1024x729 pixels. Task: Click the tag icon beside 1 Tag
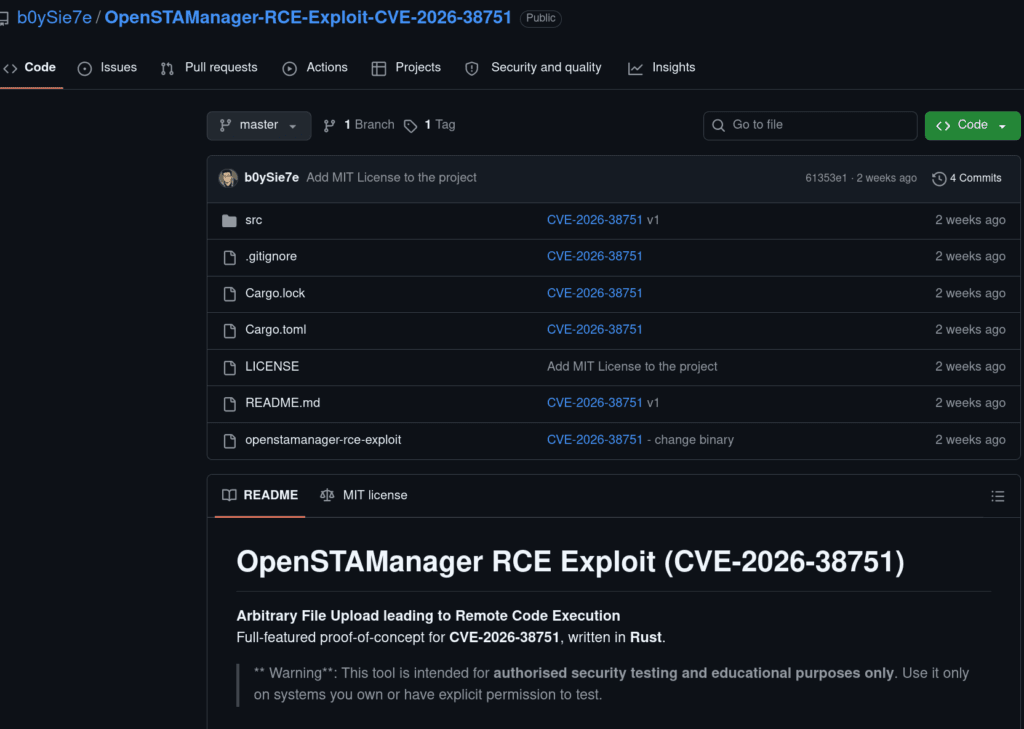tap(410, 125)
